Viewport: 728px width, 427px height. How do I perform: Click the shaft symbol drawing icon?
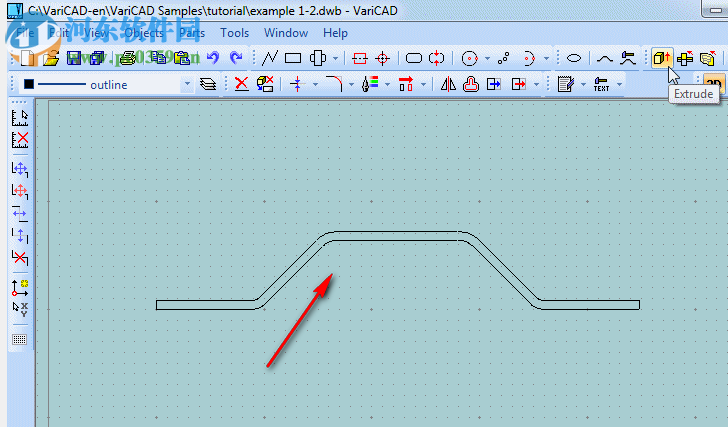(x=318, y=58)
